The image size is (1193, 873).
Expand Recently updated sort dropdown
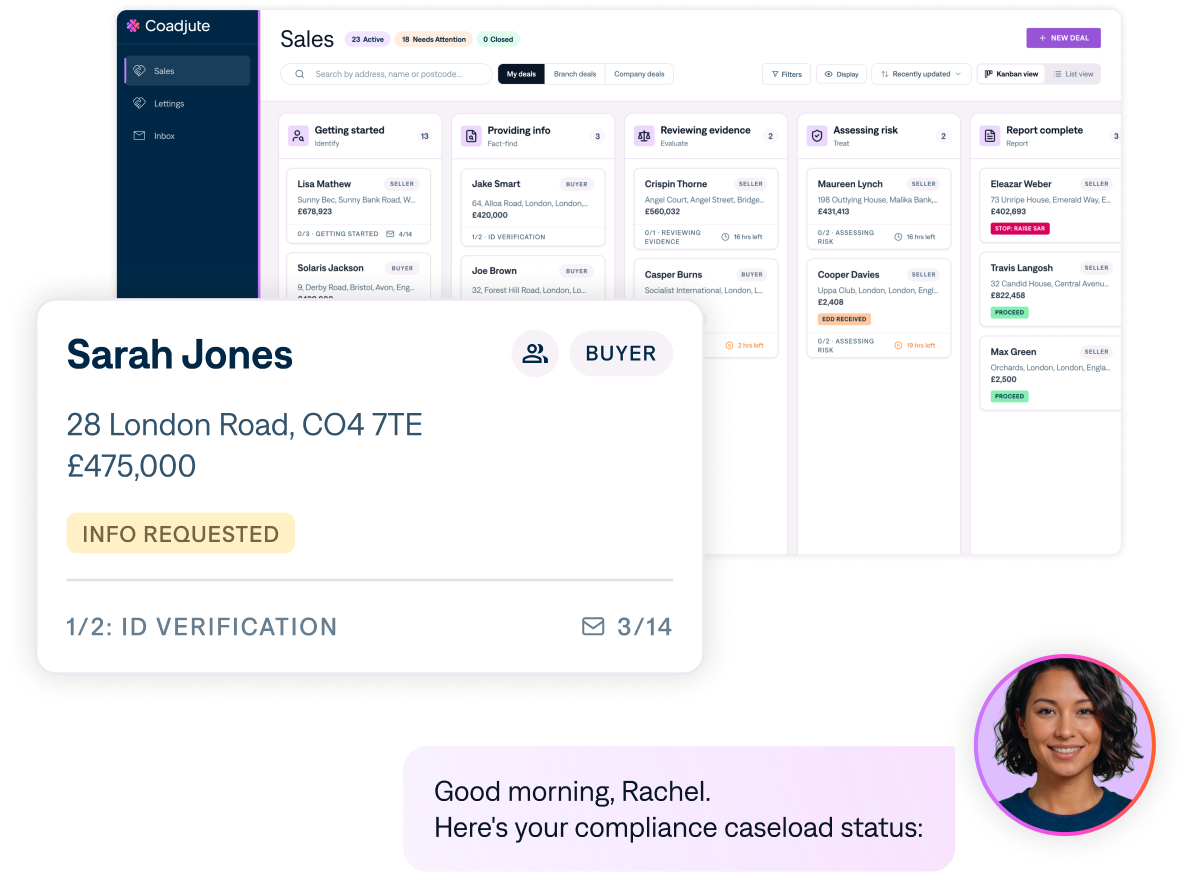click(x=921, y=74)
